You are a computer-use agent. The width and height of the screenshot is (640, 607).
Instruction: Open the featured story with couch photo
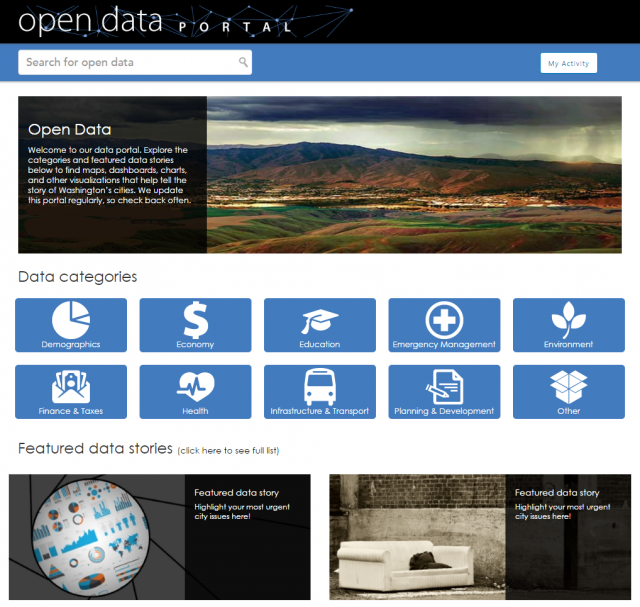480,537
